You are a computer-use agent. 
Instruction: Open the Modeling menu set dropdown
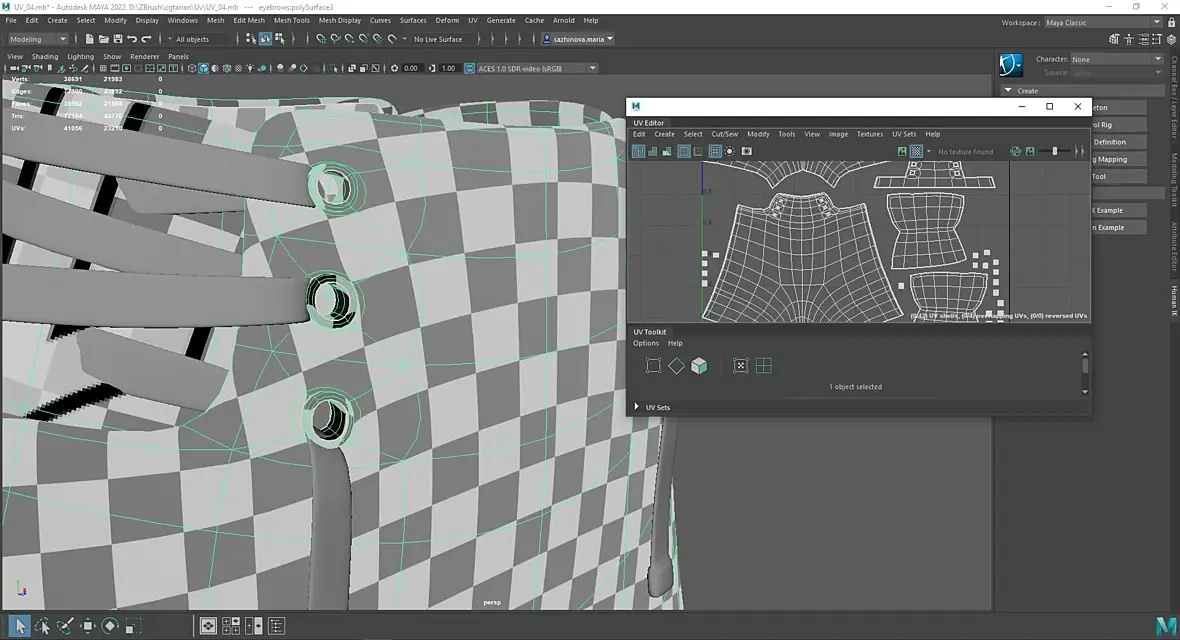click(x=40, y=39)
